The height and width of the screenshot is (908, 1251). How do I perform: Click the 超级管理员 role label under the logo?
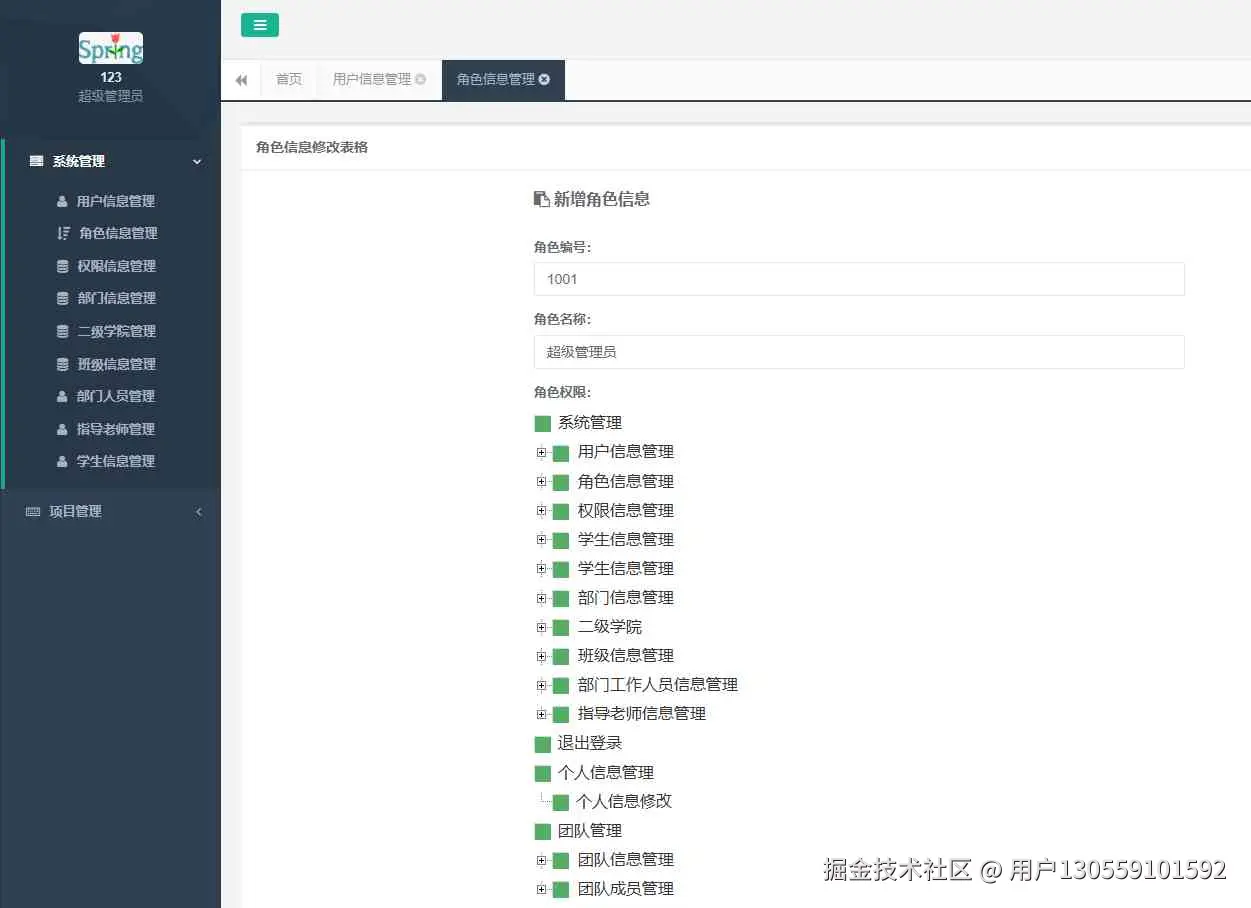111,96
